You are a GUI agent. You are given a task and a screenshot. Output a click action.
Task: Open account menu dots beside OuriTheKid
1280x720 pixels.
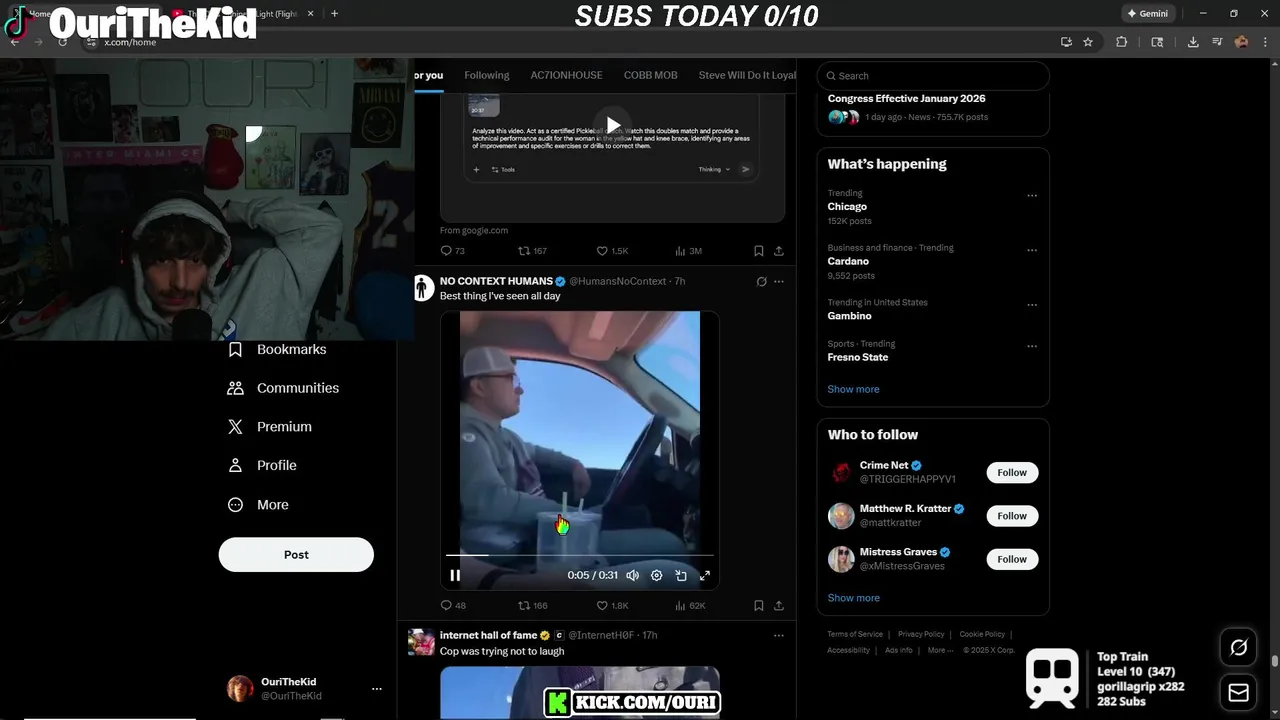(377, 689)
